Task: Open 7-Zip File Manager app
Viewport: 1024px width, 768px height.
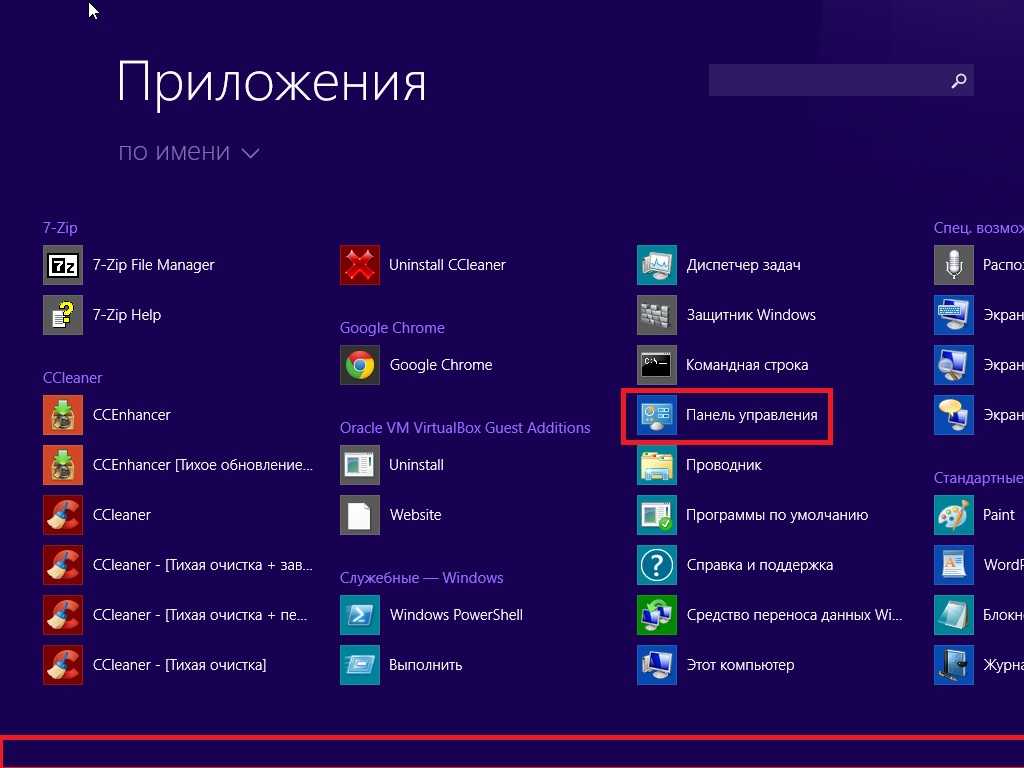Action: click(129, 265)
